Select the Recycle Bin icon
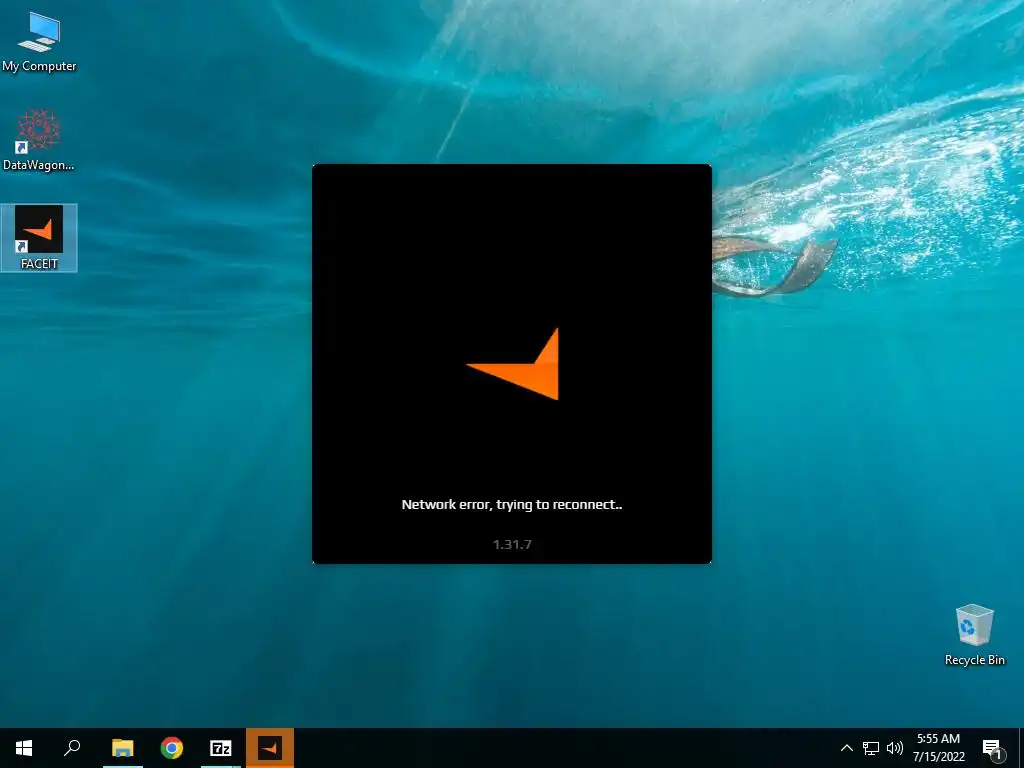 point(974,635)
